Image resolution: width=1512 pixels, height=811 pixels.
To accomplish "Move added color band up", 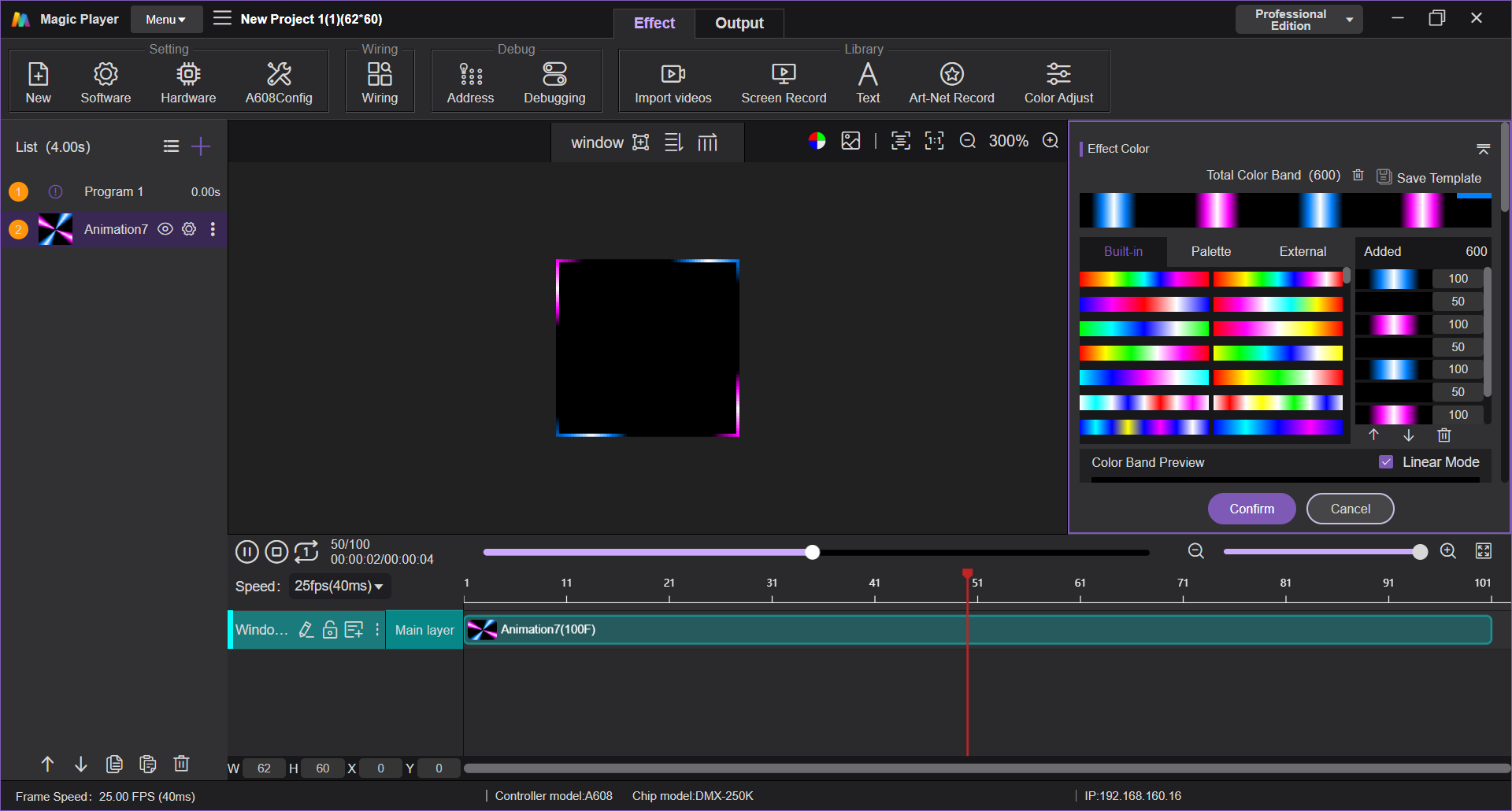I will [1373, 435].
